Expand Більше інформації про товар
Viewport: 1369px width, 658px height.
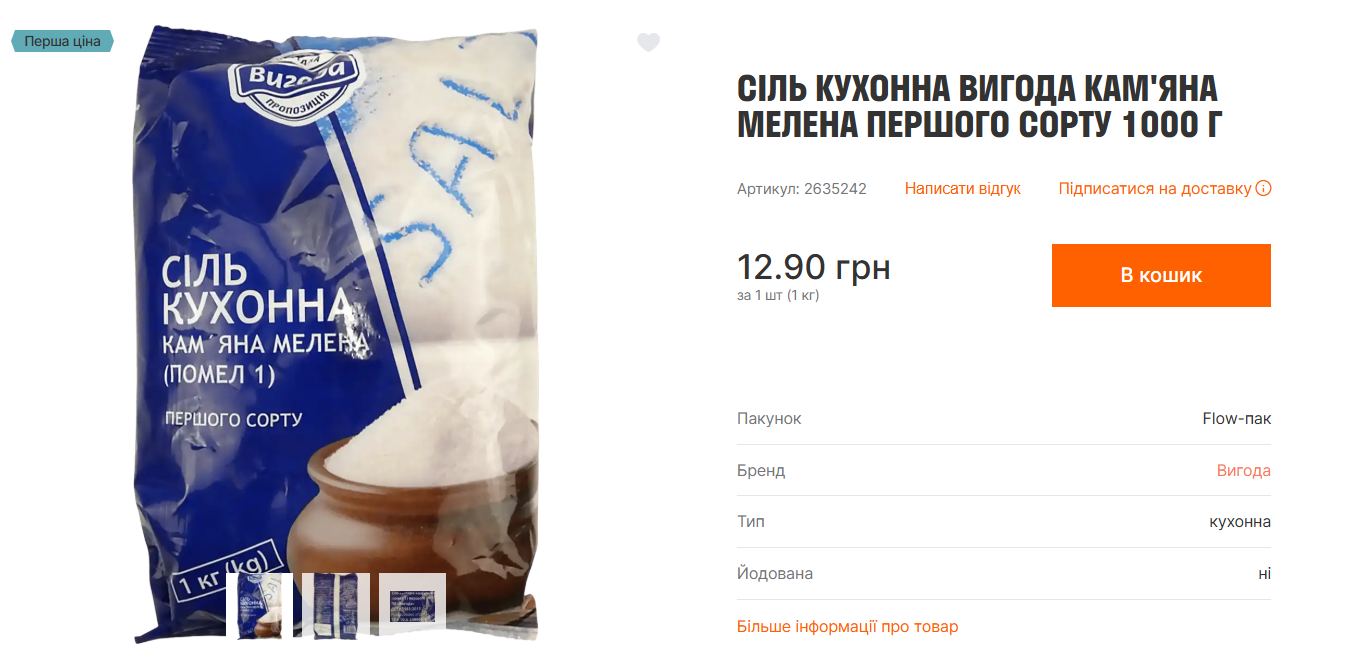[847, 627]
